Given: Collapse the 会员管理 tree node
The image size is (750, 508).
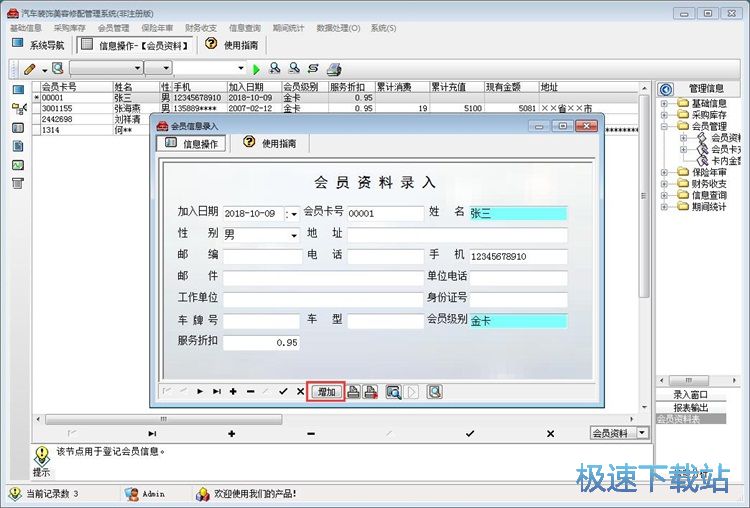Looking at the screenshot, I should tap(664, 126).
